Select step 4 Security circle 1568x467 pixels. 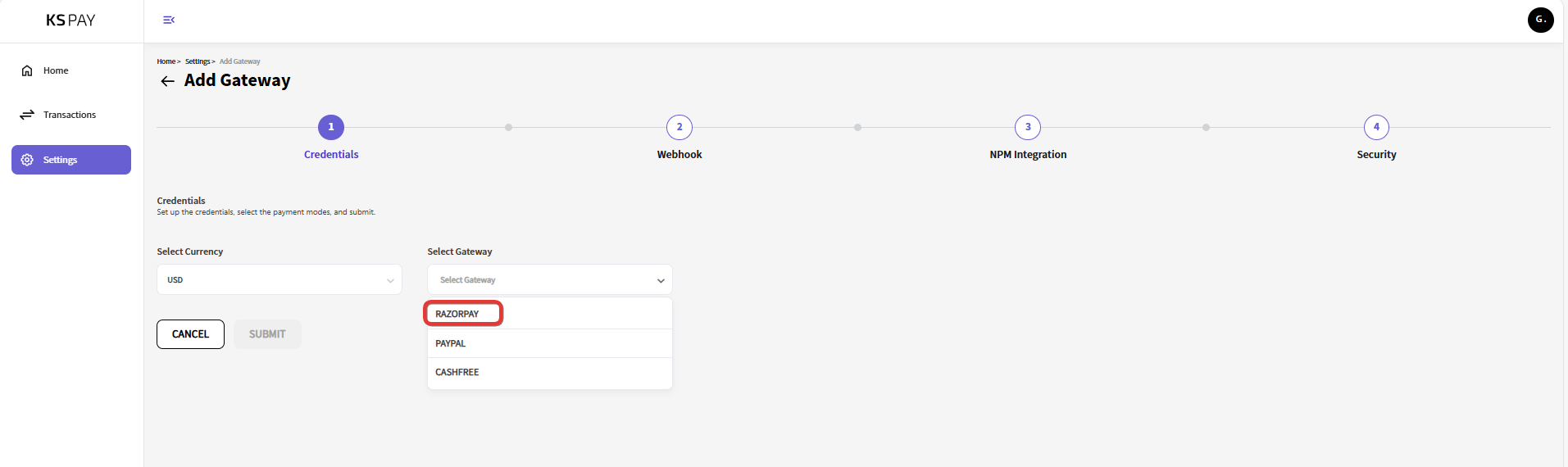(x=1376, y=127)
